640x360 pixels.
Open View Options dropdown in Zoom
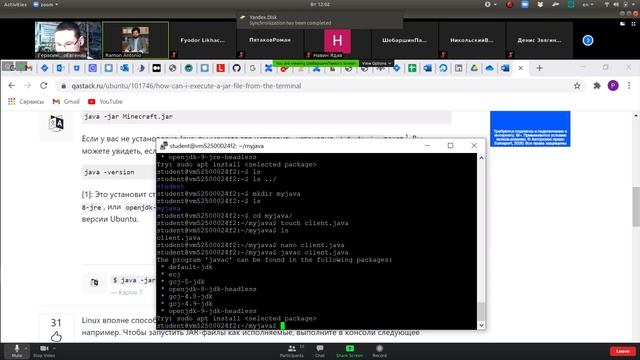(376, 63)
